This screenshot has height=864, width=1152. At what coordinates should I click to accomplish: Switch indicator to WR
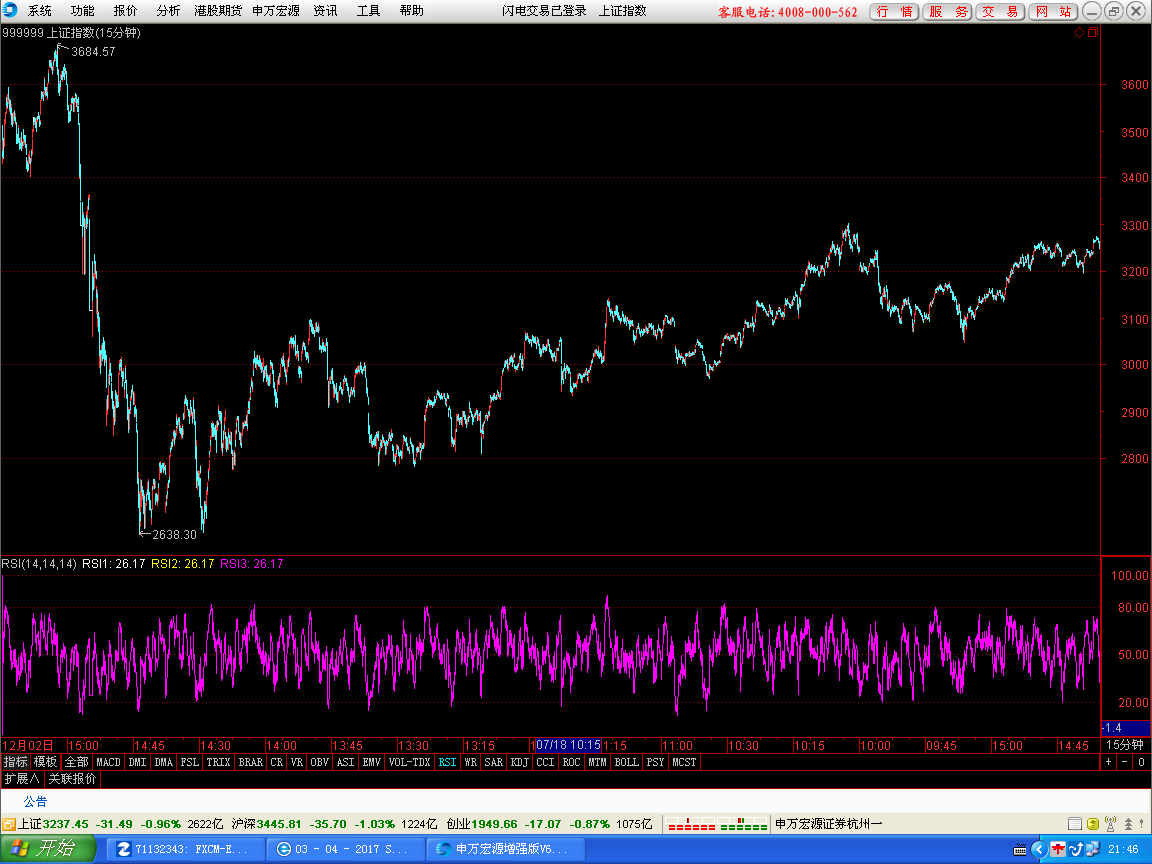[x=471, y=762]
